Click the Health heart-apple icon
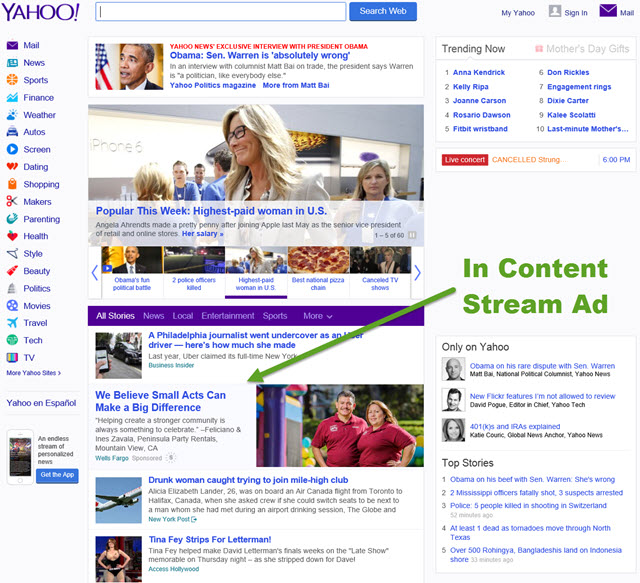Image resolution: width=640 pixels, height=583 pixels. (12, 236)
